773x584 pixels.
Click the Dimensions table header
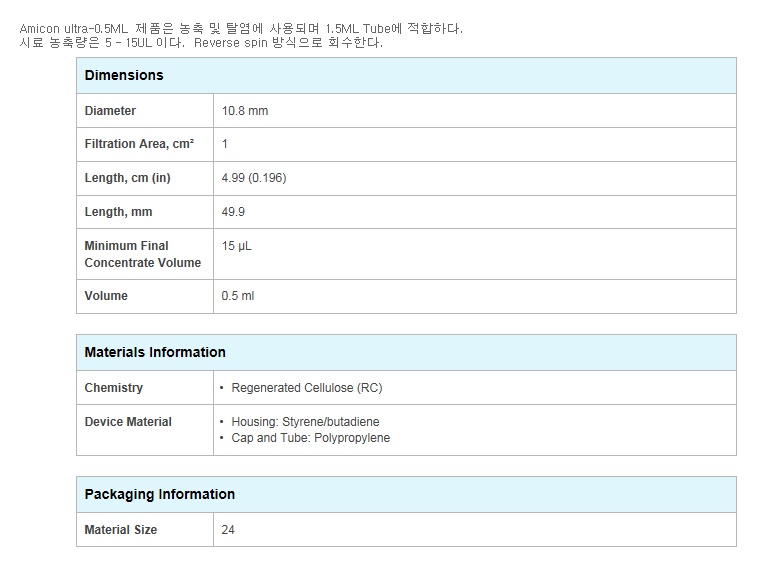point(406,75)
